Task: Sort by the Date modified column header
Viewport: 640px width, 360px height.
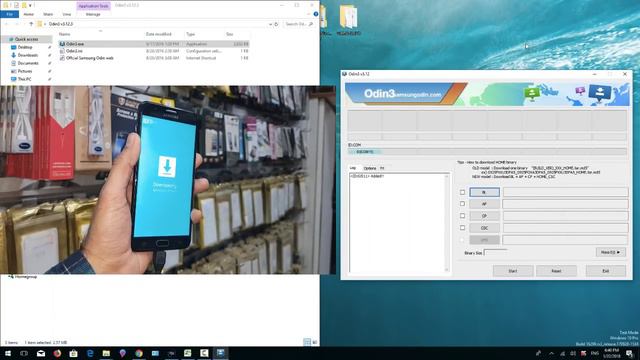Action: tap(159, 34)
